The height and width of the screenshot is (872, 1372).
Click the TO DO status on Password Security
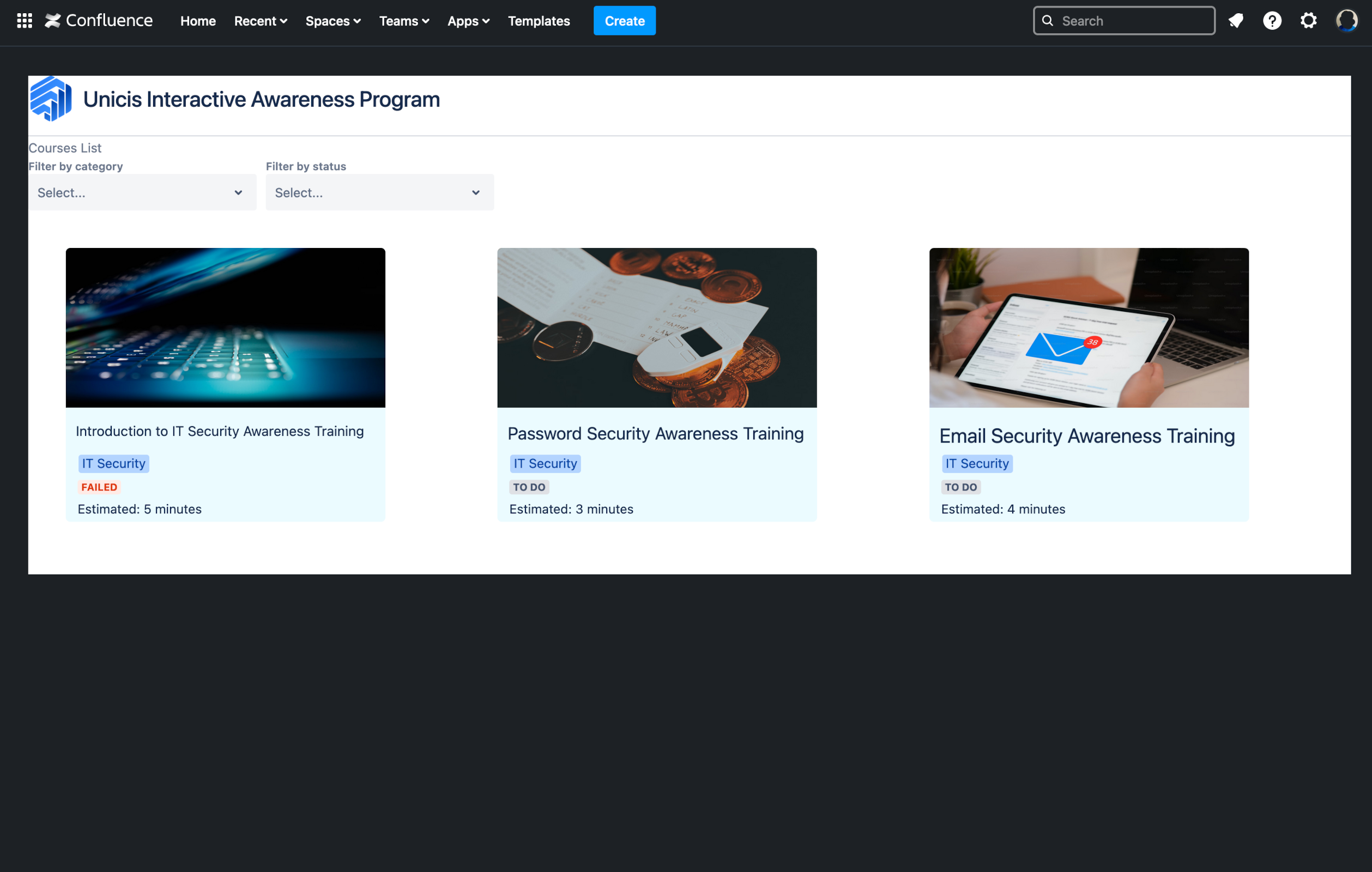tap(529, 487)
